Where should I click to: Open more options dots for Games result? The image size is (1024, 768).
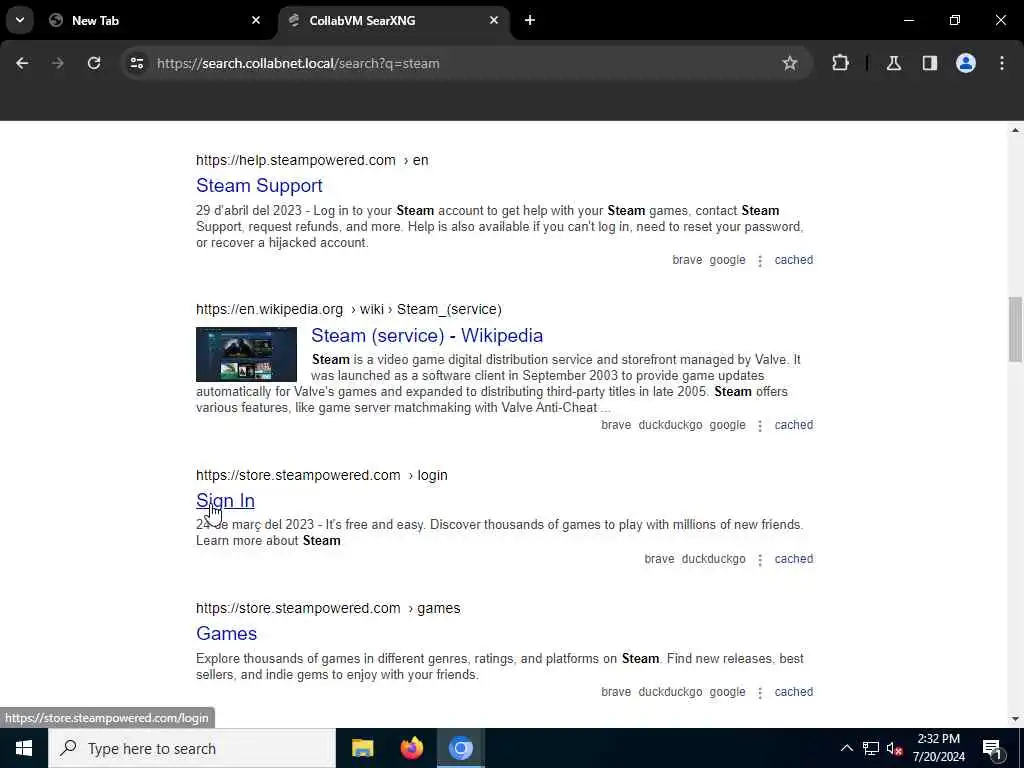[760, 693]
